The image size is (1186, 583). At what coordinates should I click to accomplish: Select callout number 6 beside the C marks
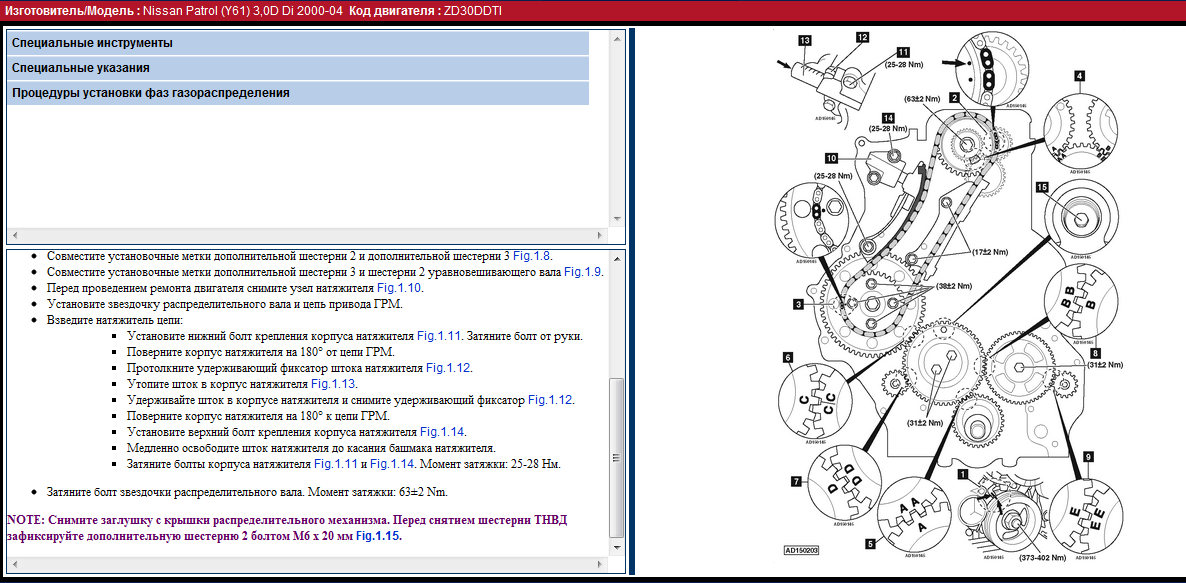(x=788, y=357)
